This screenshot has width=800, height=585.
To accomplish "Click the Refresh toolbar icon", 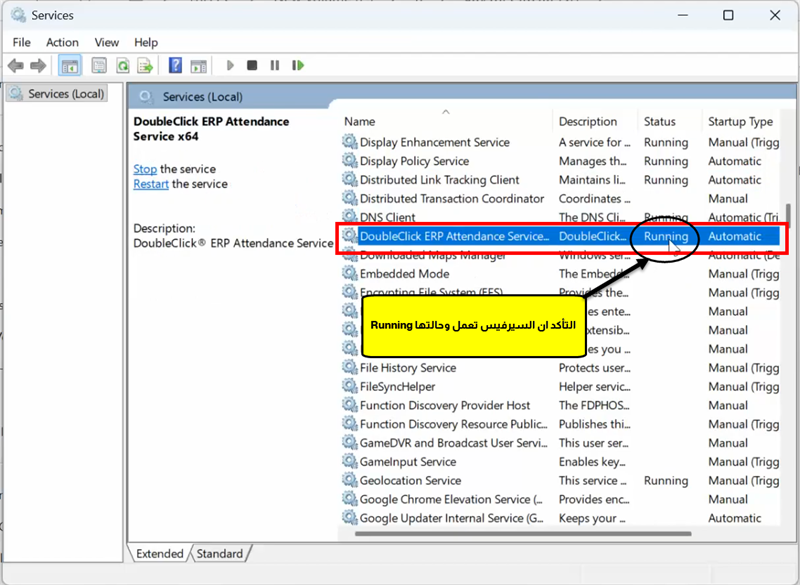I will point(122,66).
